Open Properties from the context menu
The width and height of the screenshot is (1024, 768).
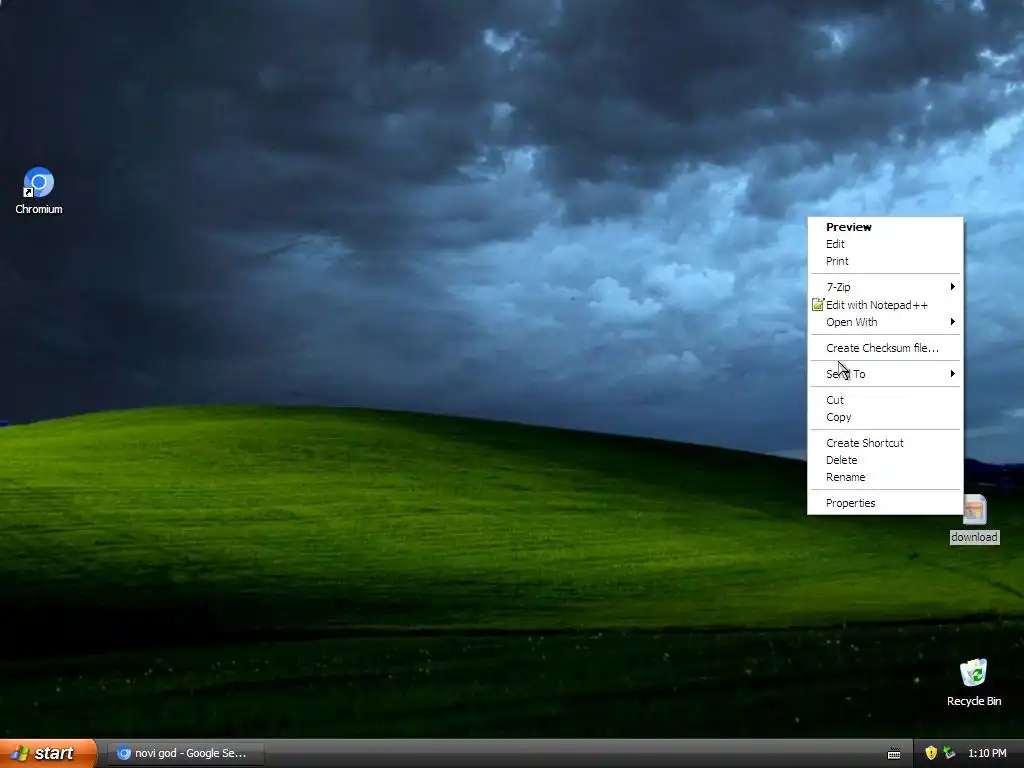tap(885, 503)
